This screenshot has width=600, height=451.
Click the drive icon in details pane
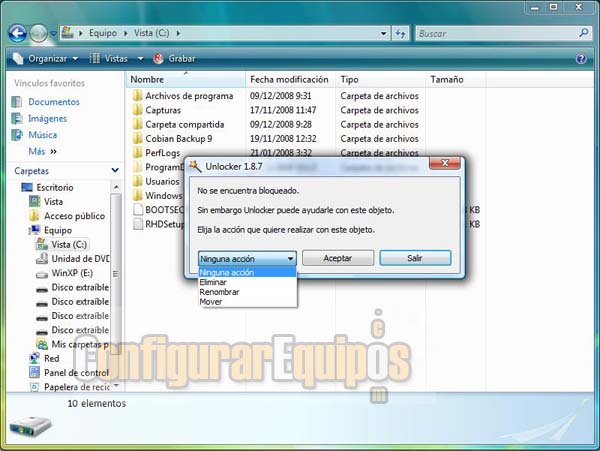[x=30, y=426]
